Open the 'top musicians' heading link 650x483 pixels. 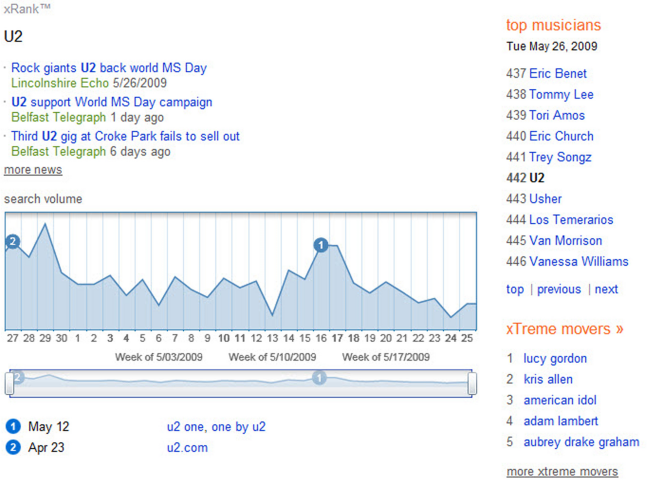553,25
